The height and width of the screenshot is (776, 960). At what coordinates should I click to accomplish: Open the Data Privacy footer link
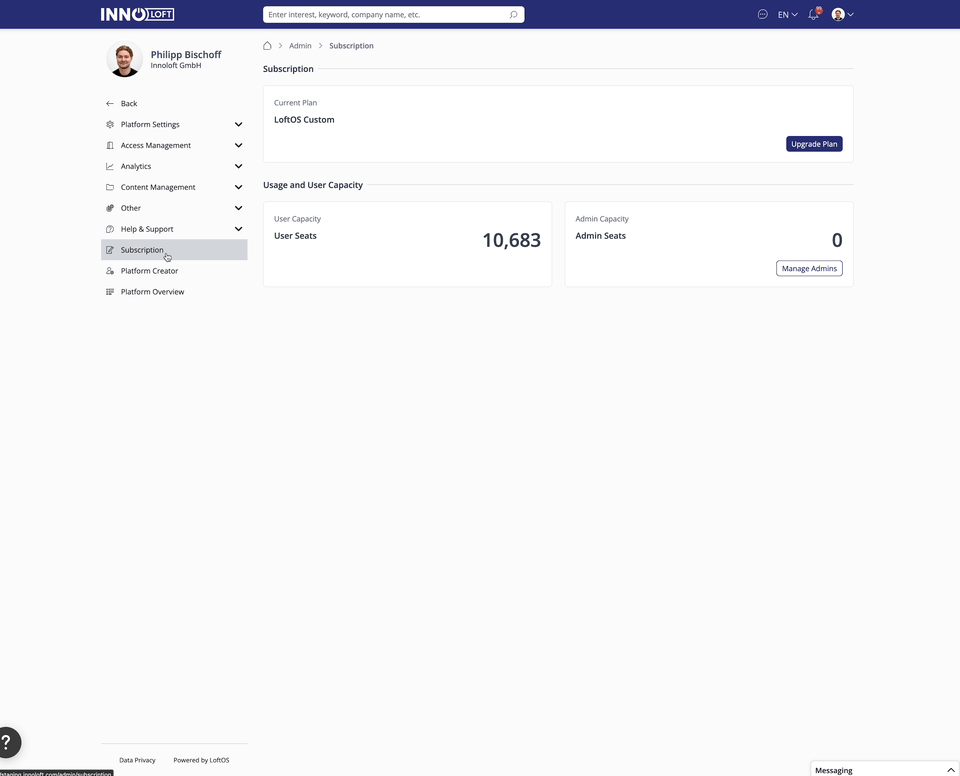click(x=137, y=760)
